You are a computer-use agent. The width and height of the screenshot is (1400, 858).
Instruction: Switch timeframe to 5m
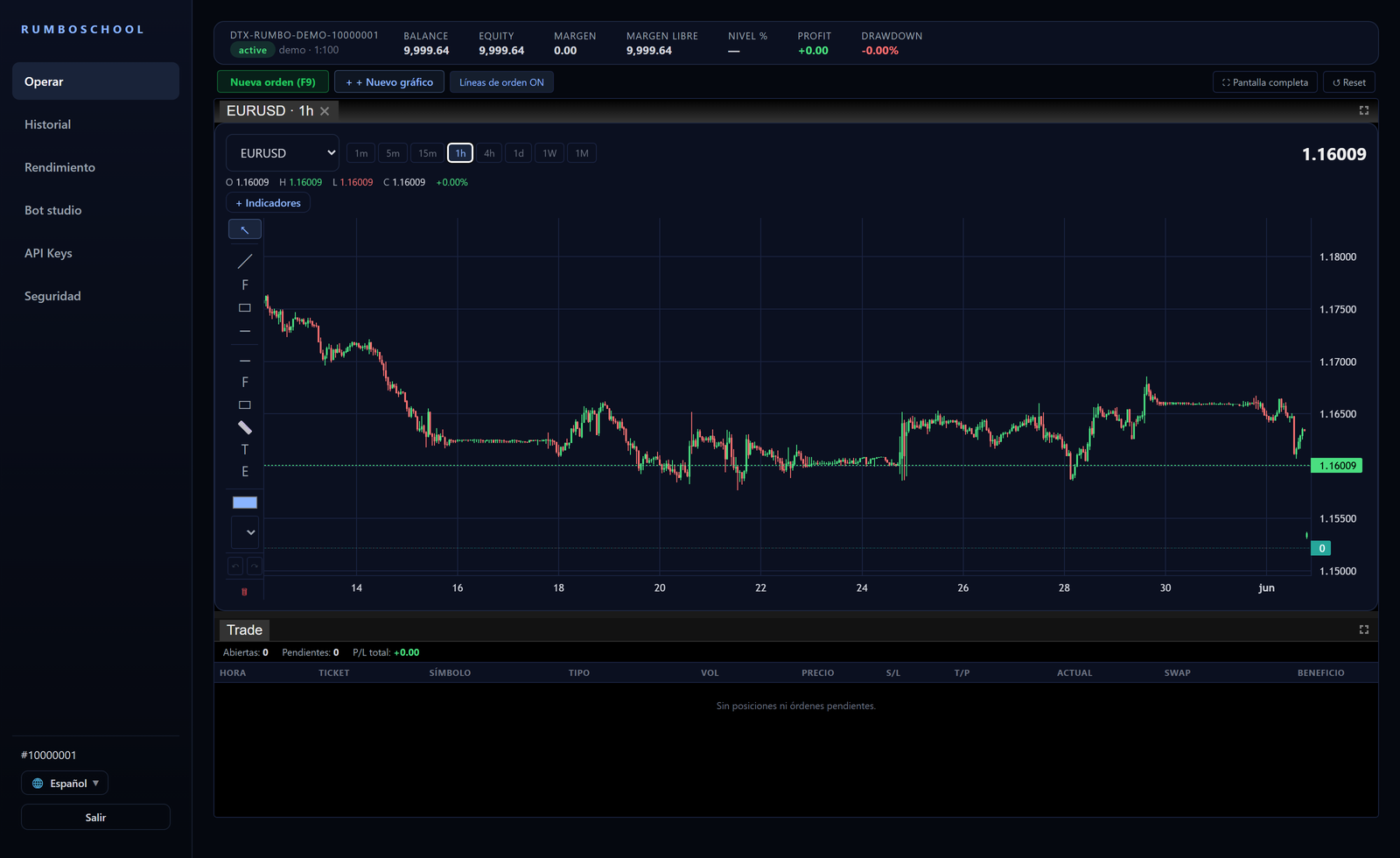click(x=393, y=153)
